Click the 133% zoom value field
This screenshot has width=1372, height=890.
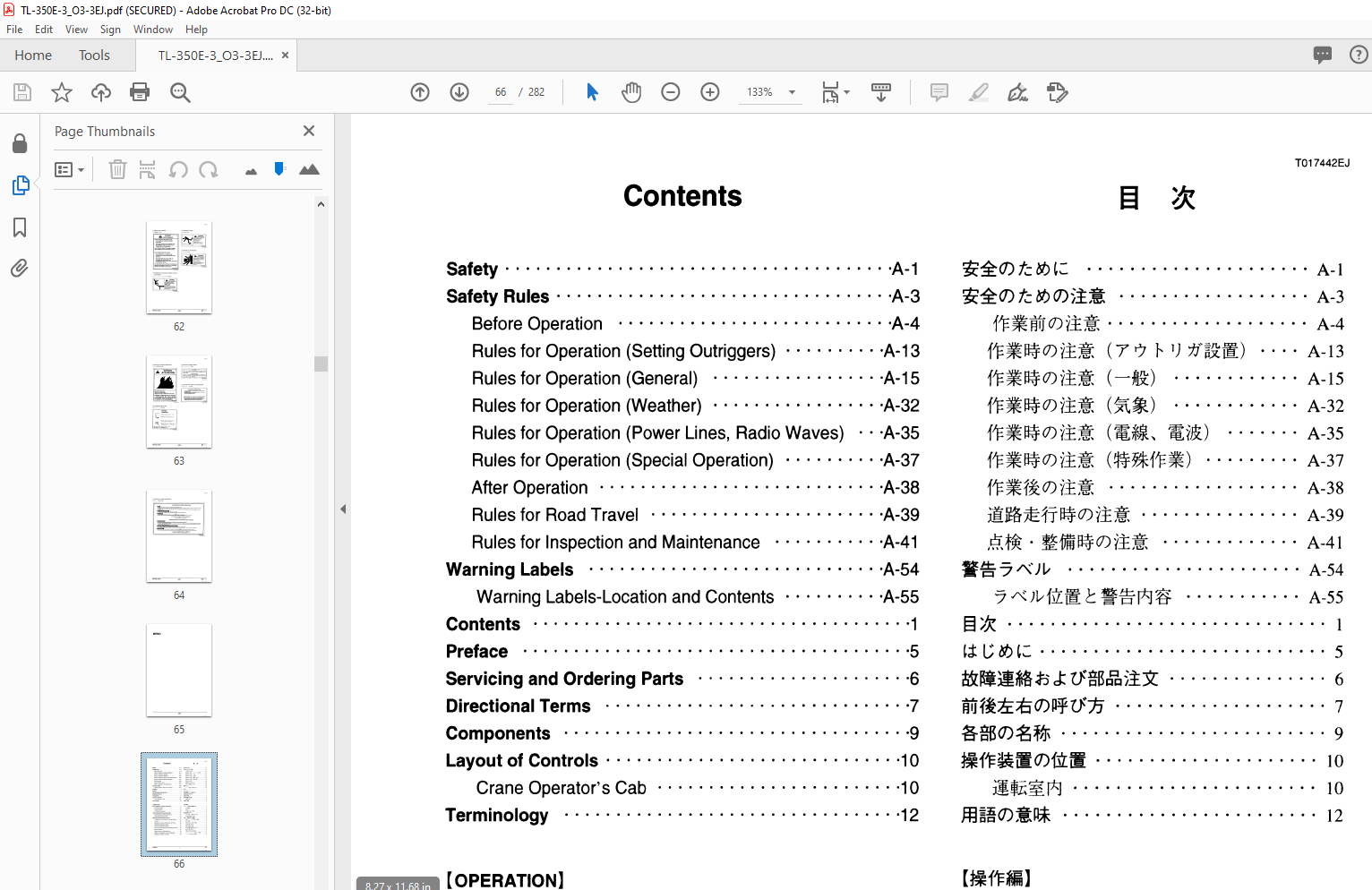(x=760, y=92)
